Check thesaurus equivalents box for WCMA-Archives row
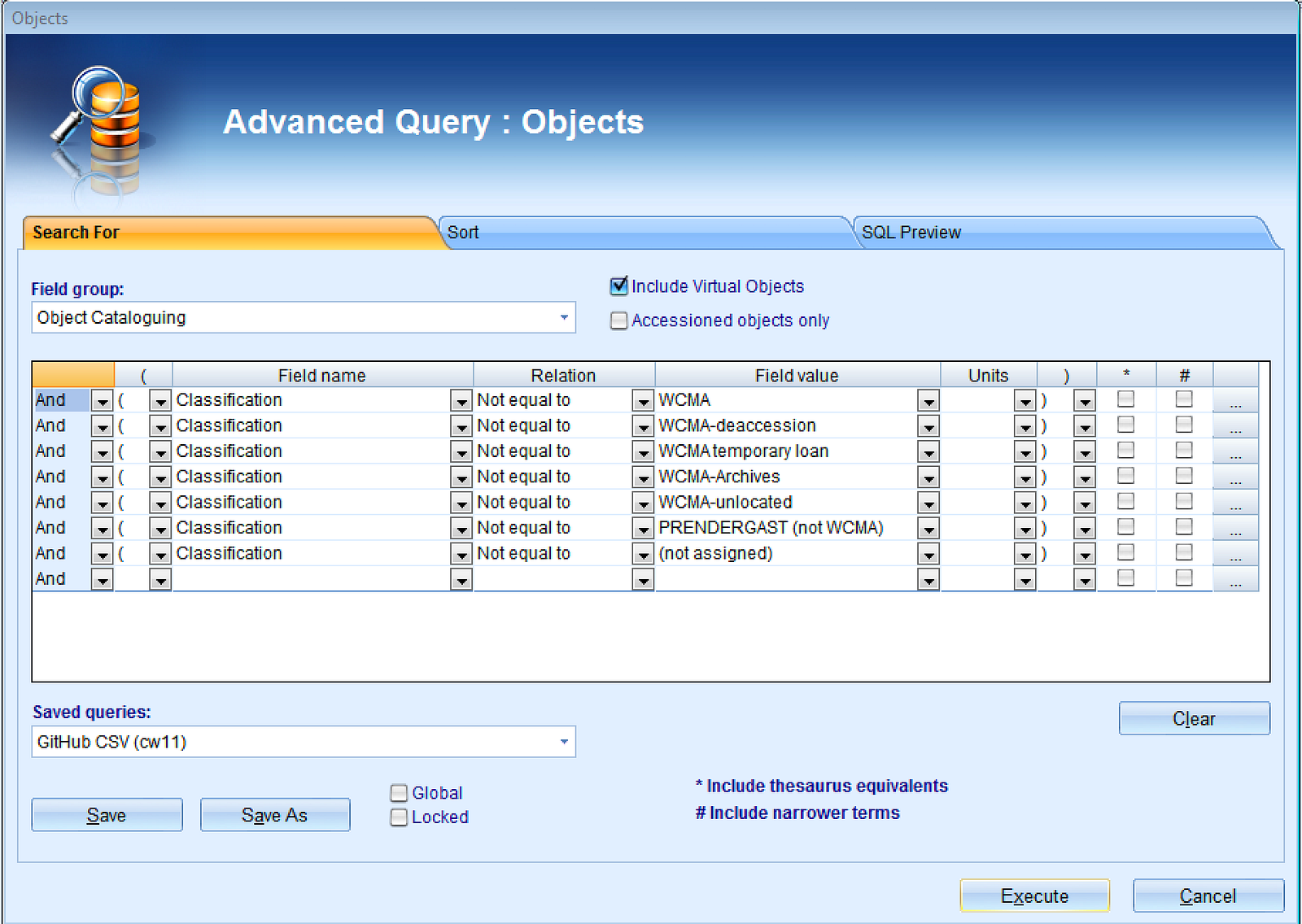 [x=1125, y=476]
